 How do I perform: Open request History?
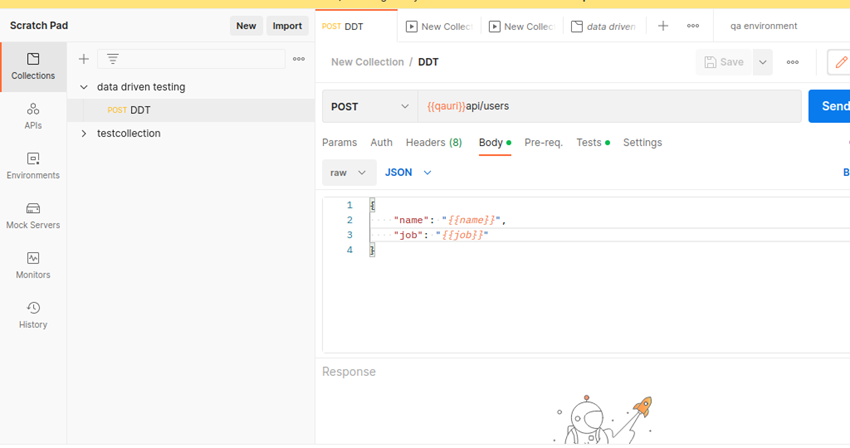(x=33, y=316)
